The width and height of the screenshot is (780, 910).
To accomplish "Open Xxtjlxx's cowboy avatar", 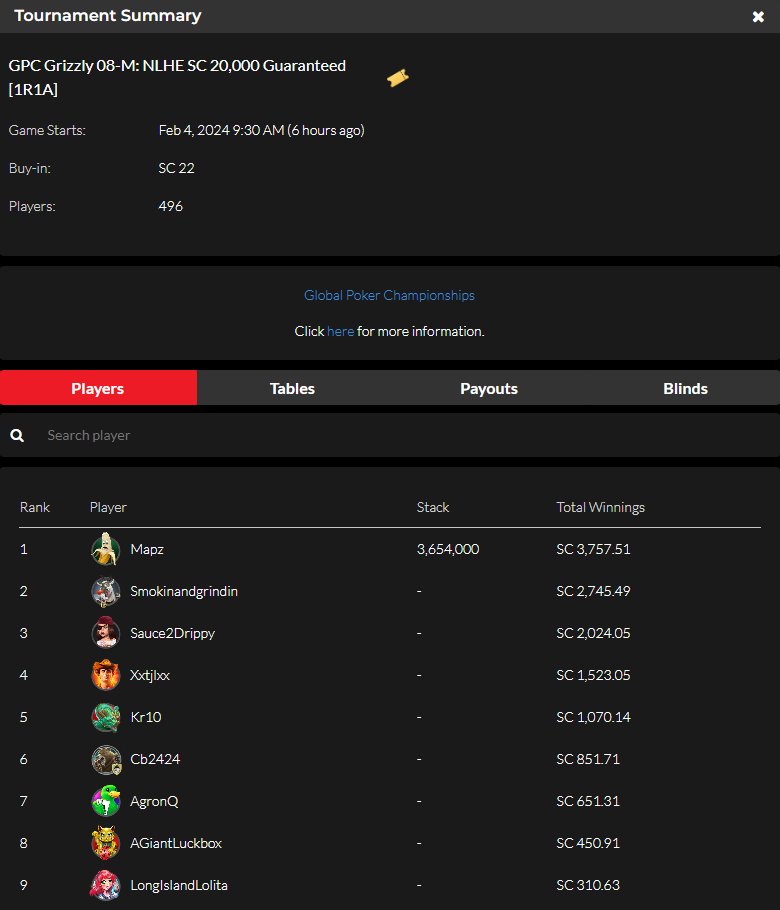I will click(x=106, y=675).
